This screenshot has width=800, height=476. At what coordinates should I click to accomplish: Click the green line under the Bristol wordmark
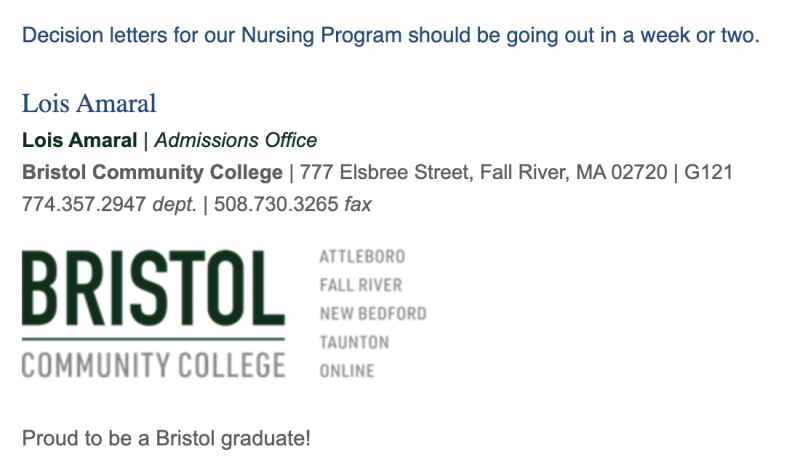click(x=153, y=340)
